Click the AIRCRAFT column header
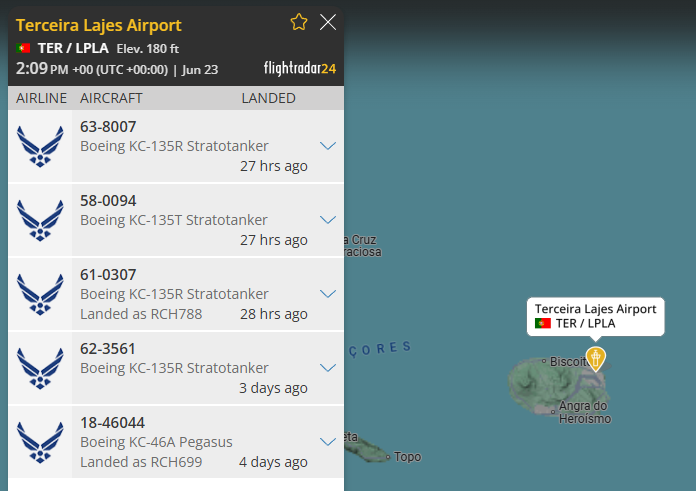The height and width of the screenshot is (491, 696). [x=111, y=98]
